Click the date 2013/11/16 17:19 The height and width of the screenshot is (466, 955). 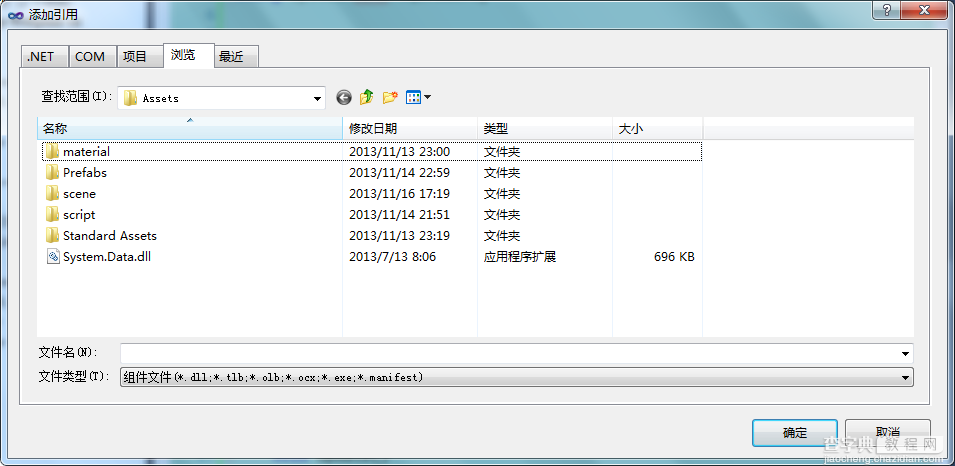[400, 194]
